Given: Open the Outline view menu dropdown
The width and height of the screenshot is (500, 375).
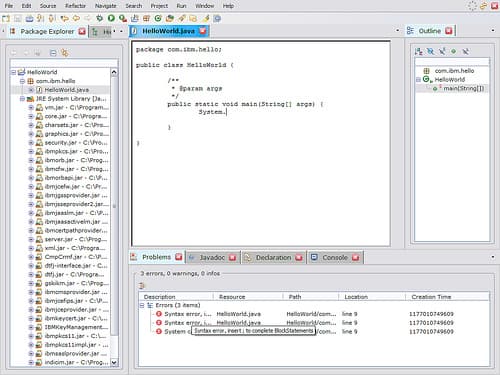Looking at the screenshot, I should [493, 31].
